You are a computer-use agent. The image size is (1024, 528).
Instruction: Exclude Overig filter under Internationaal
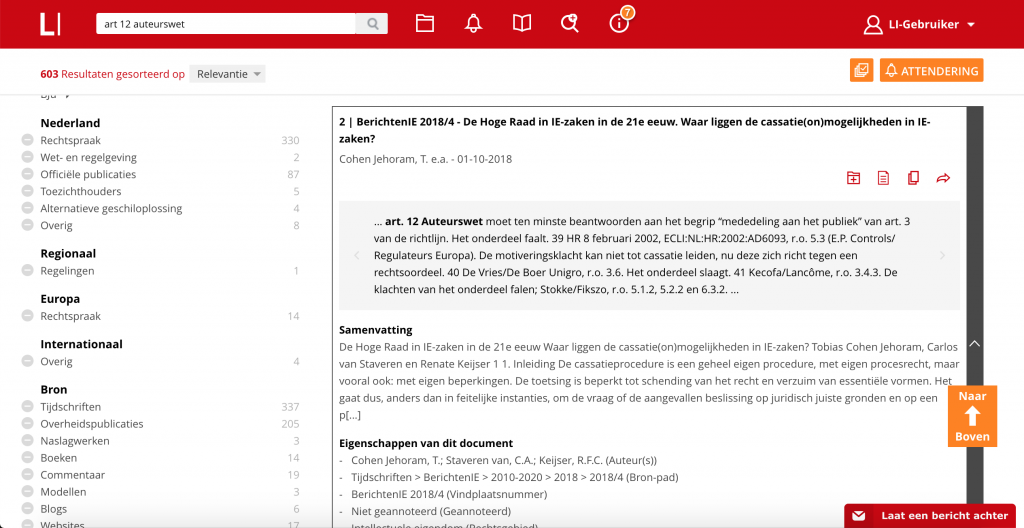[27, 361]
